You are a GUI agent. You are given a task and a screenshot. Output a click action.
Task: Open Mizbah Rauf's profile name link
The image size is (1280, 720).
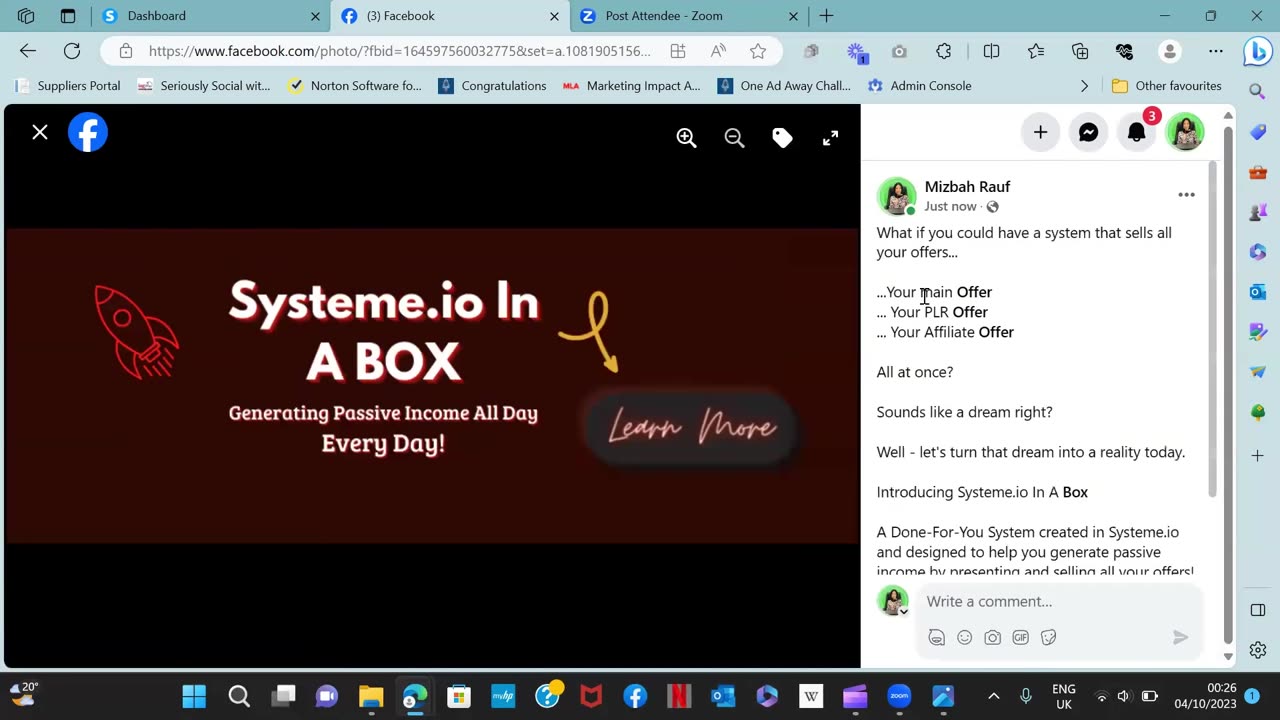coord(967,187)
